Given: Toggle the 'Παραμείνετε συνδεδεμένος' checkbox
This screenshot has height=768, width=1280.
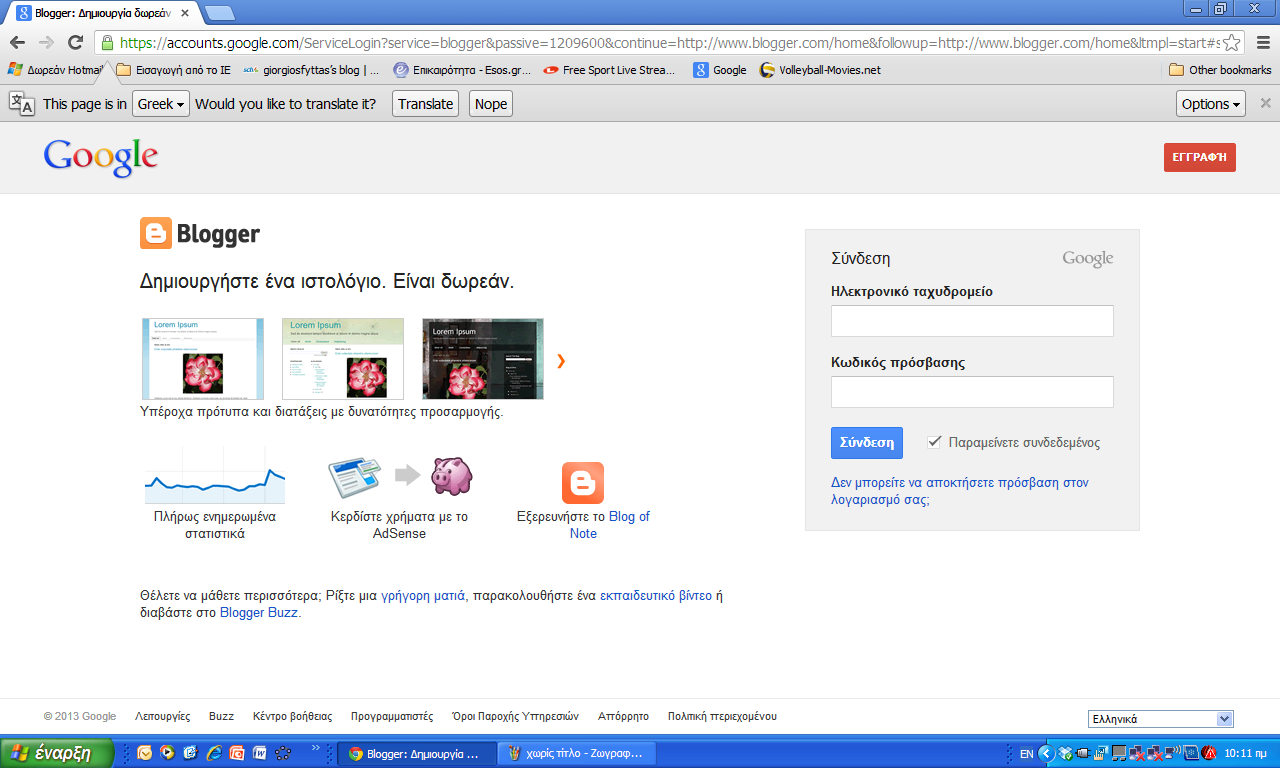Looking at the screenshot, I should click(935, 442).
